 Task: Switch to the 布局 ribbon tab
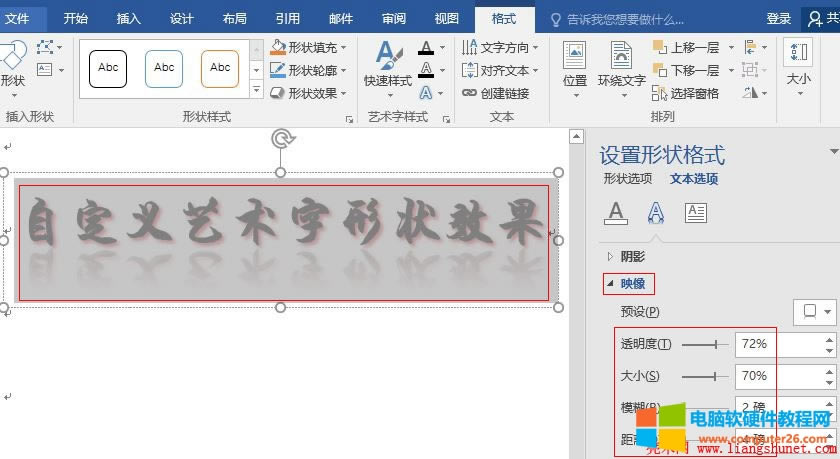(235, 19)
